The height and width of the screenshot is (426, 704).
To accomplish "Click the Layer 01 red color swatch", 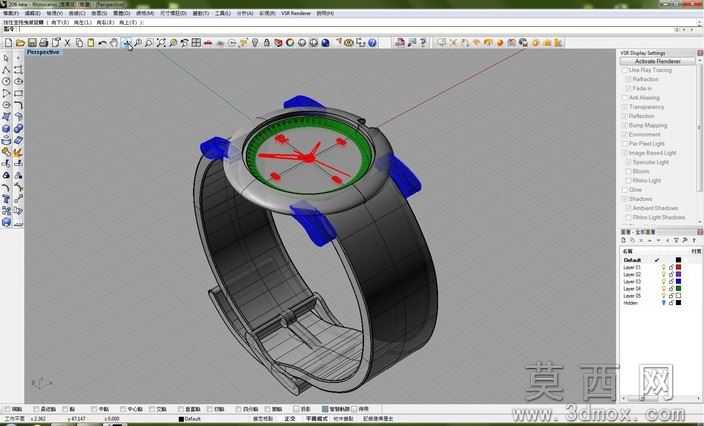I will click(678, 267).
